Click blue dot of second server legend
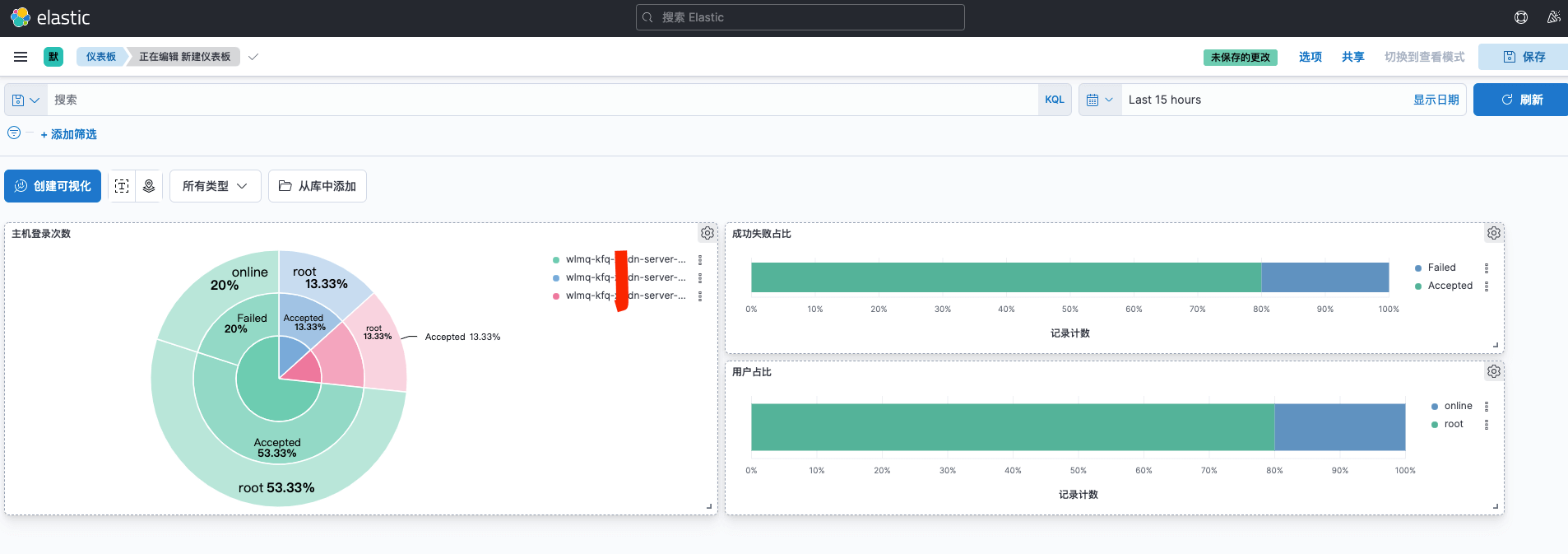The width and height of the screenshot is (1568, 554). 556,278
